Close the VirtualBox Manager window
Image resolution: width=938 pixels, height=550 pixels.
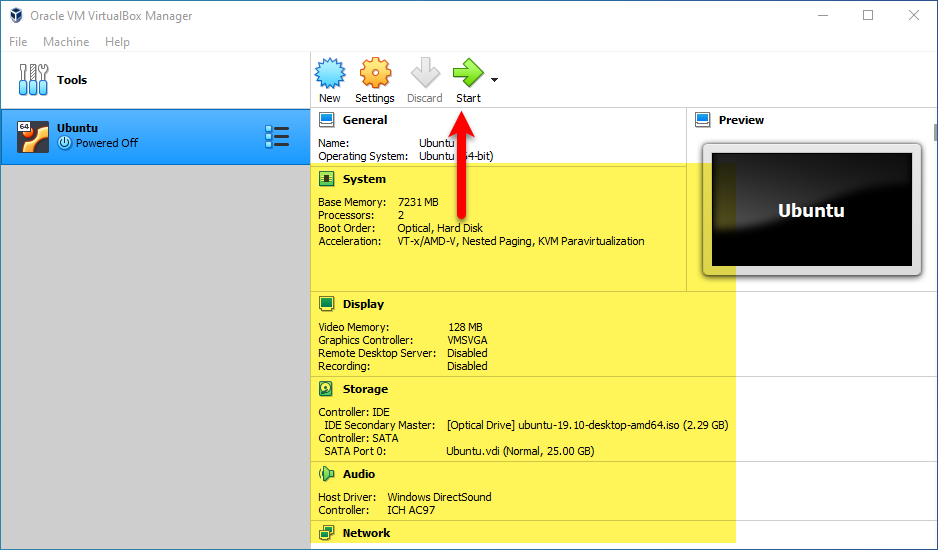913,16
